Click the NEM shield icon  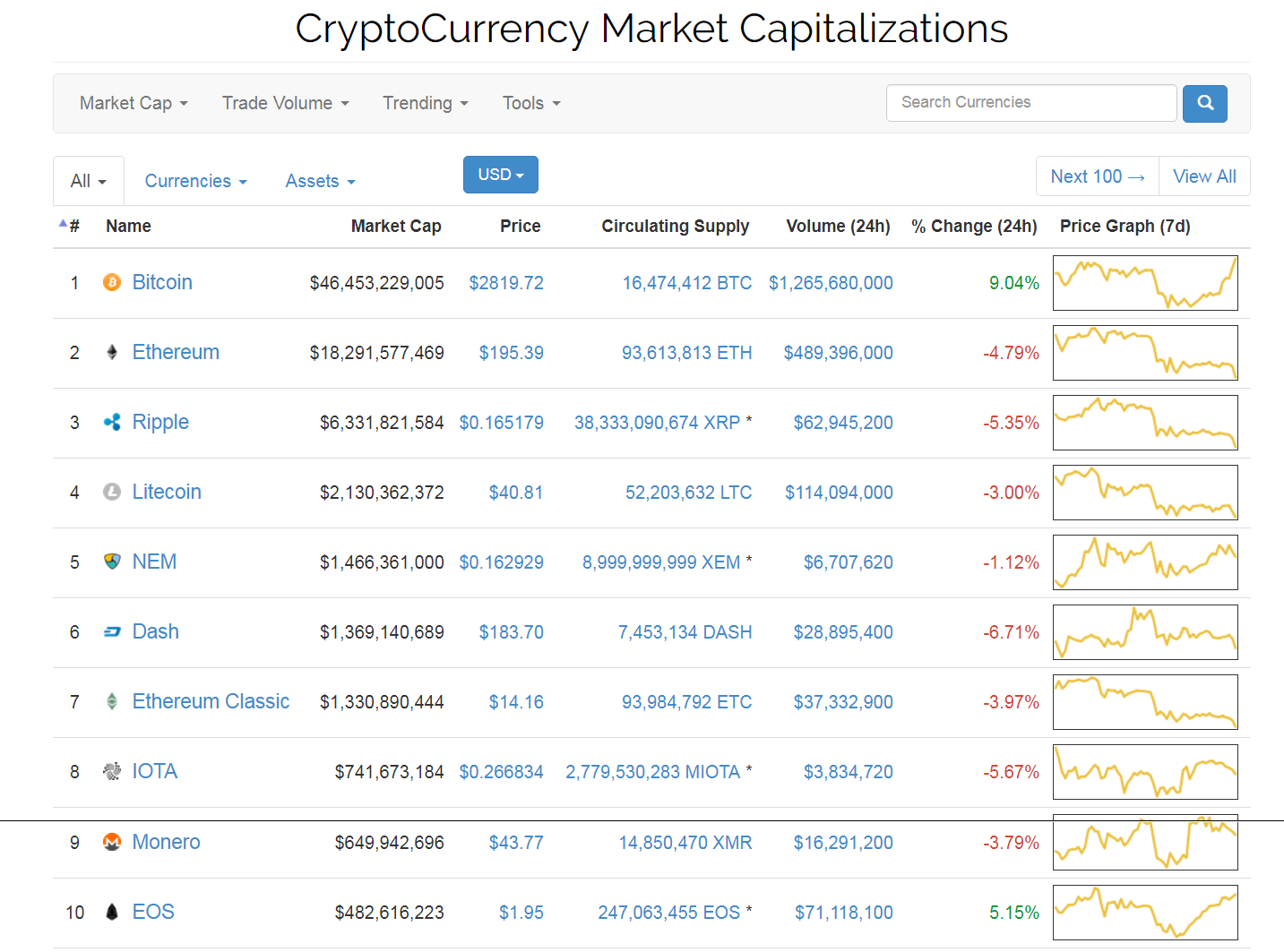pos(112,562)
